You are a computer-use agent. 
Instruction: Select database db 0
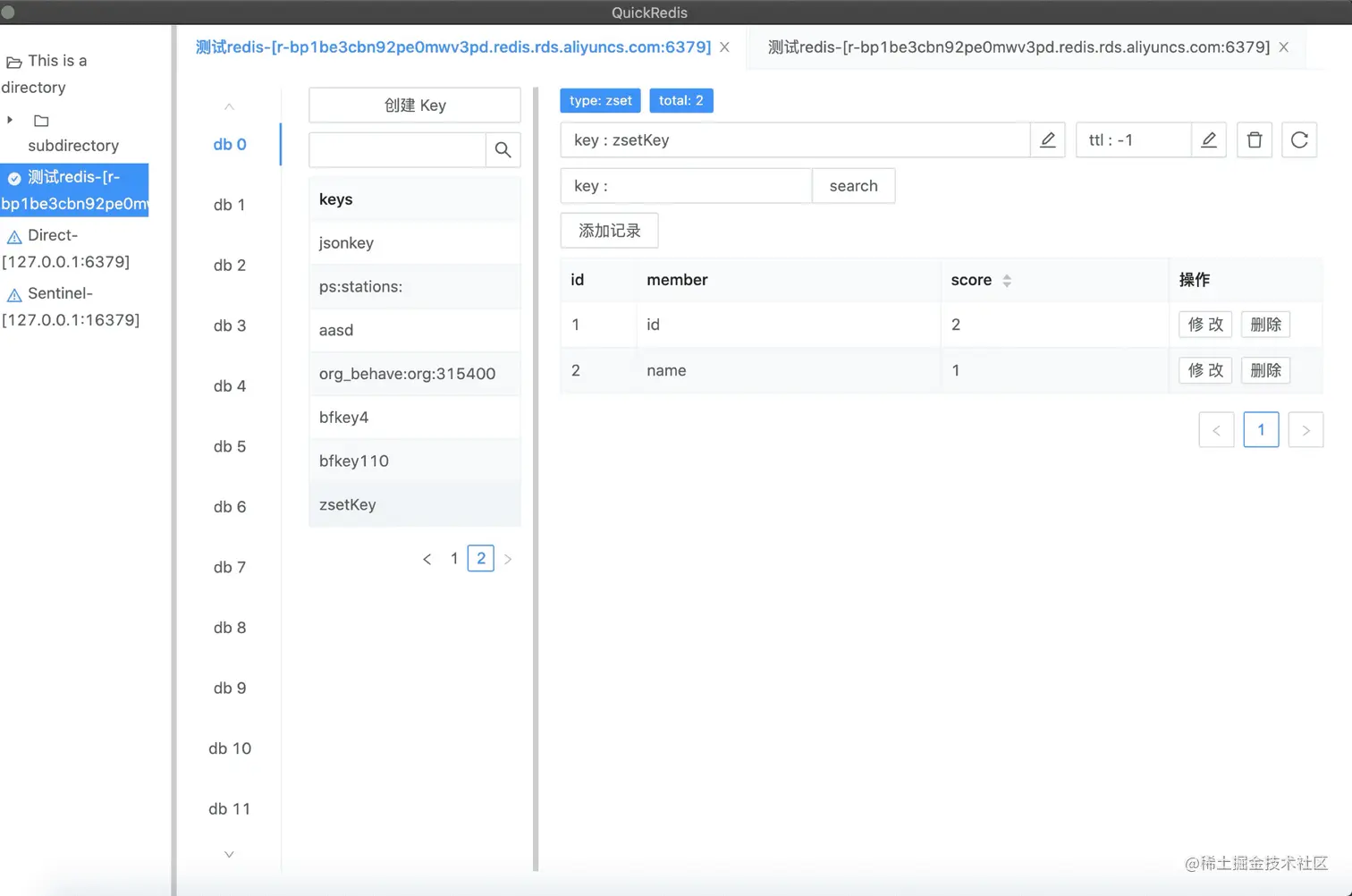[x=230, y=144]
